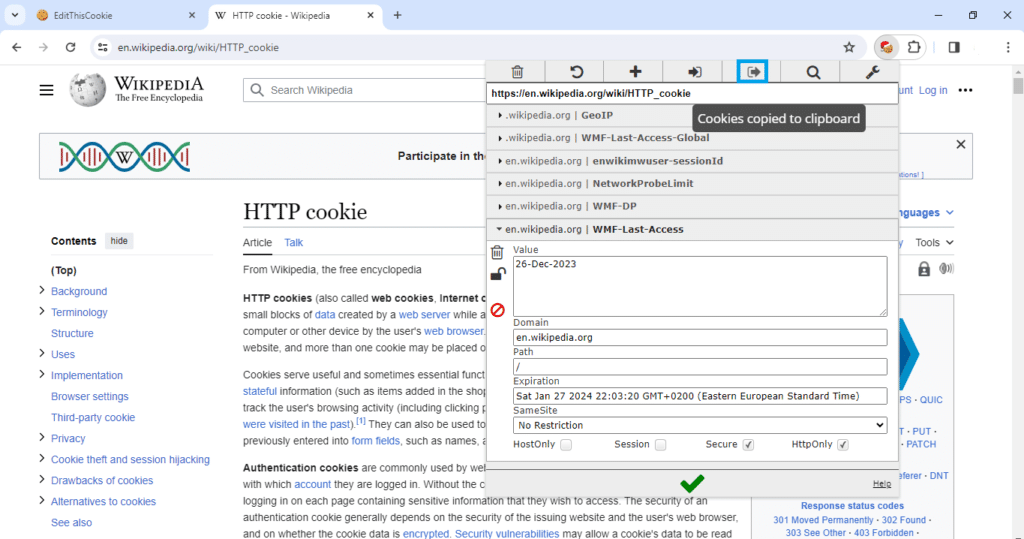1024x539 pixels.
Task: Expand the Terminology contents section
Action: pyautogui.click(x=42, y=311)
